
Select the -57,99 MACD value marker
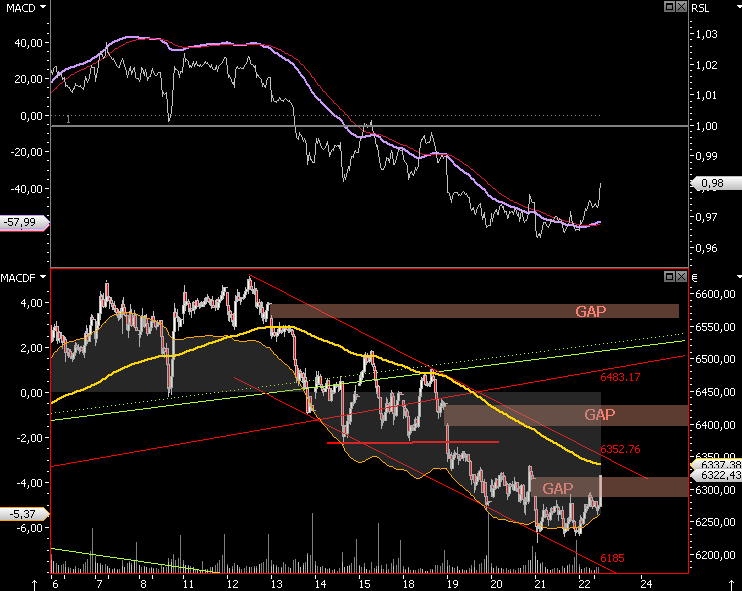[24, 222]
